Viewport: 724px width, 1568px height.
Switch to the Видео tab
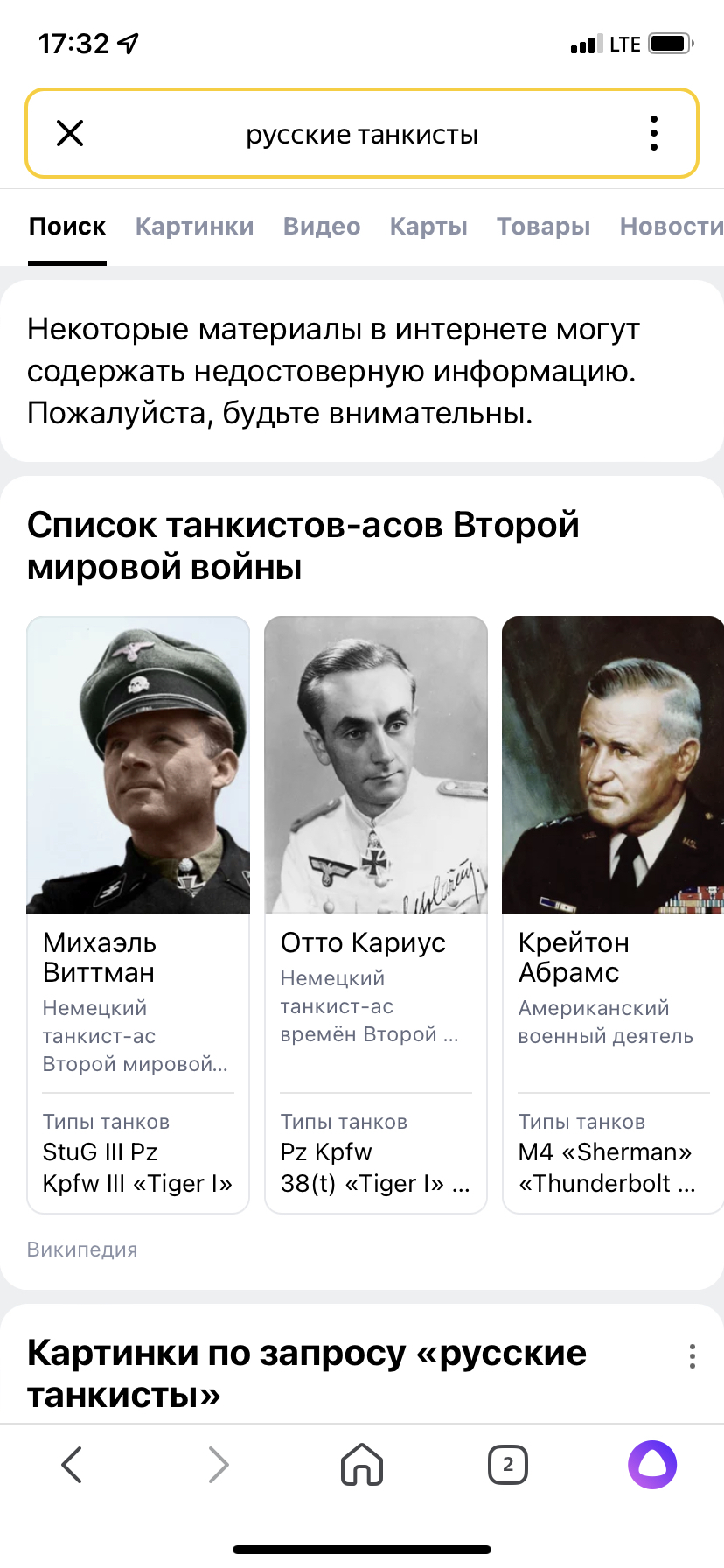pos(322,226)
